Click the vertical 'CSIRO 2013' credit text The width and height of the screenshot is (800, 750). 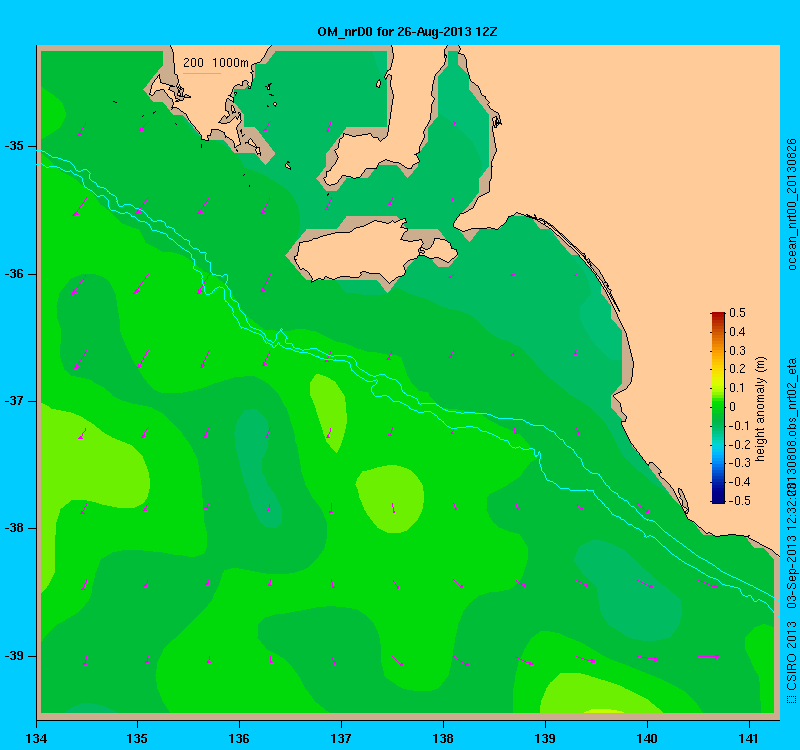791,656
